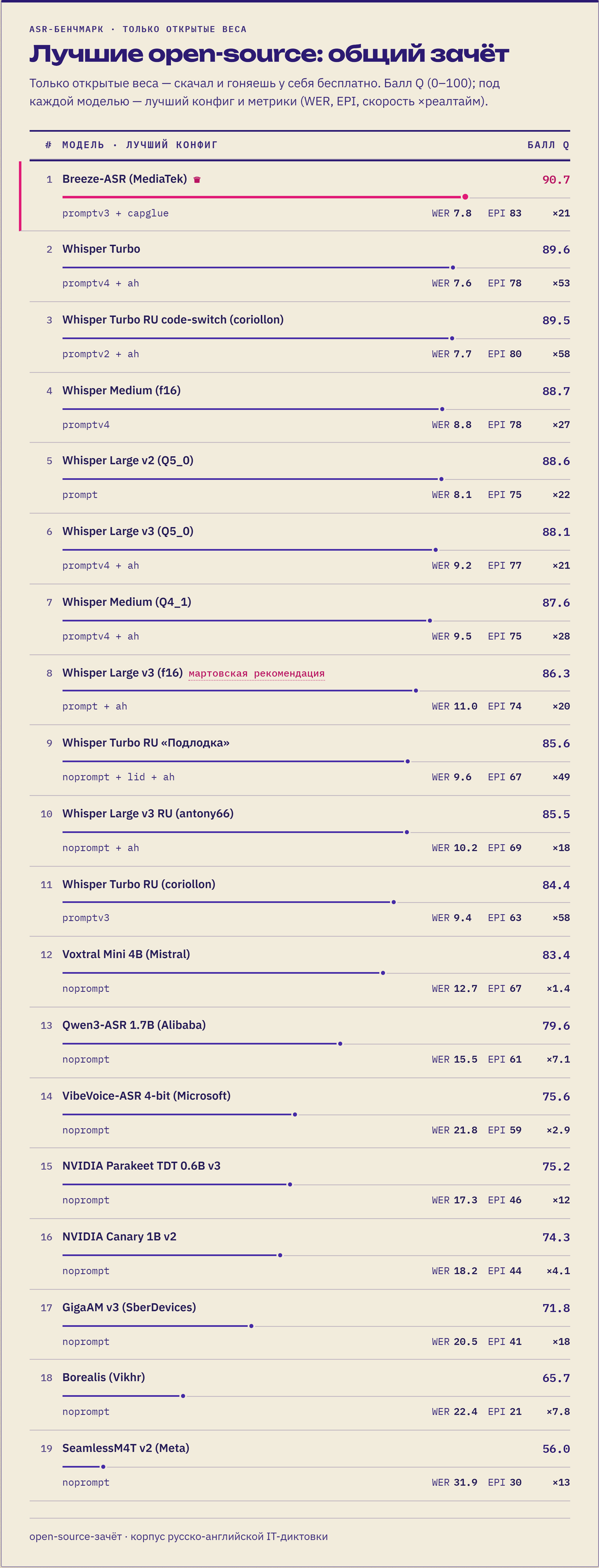Select the SeamlessM4T v2 (Meta) model name
The height and width of the screenshot is (1568, 599).
126,1447
